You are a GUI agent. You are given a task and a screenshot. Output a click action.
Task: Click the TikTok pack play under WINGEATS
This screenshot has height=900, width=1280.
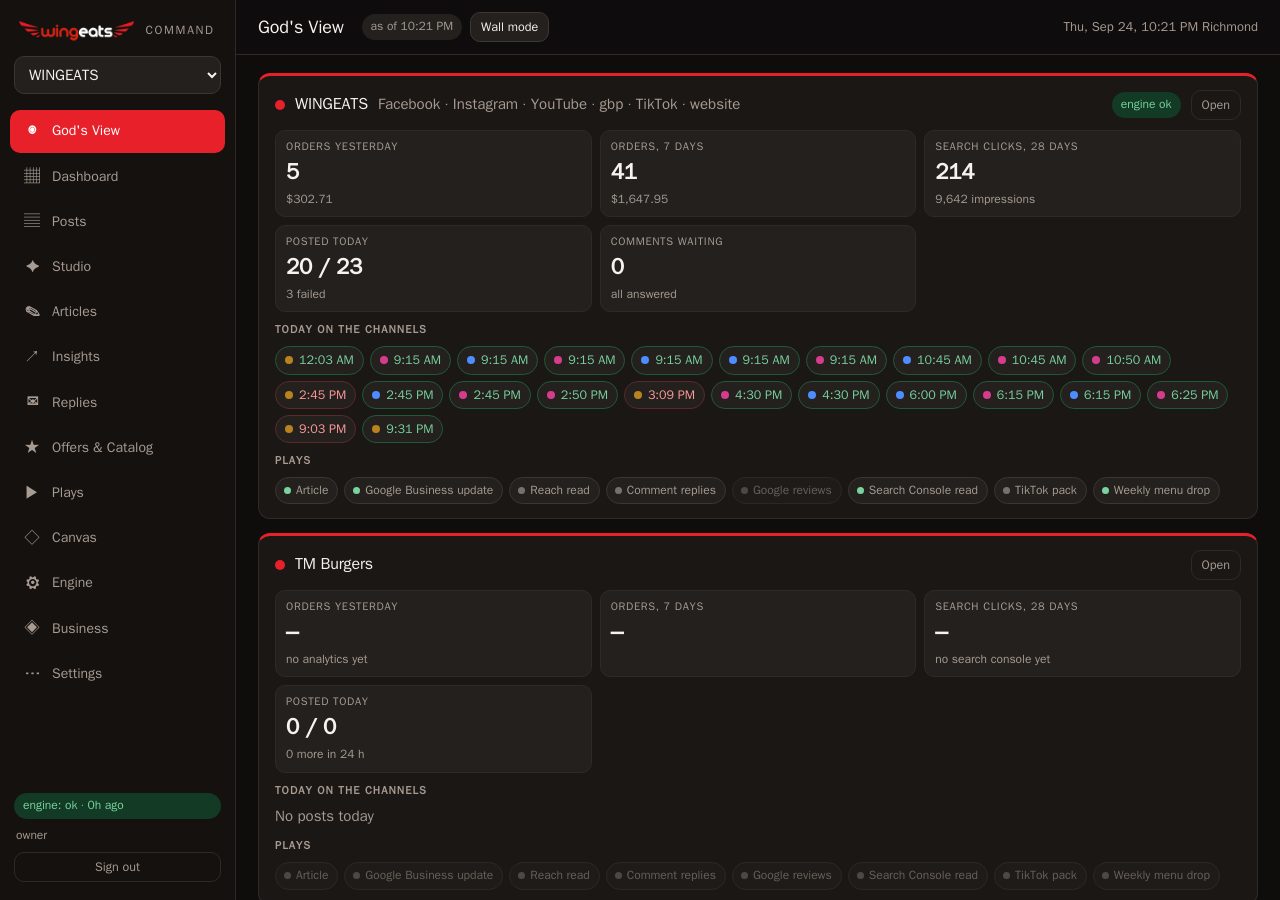coord(1040,490)
